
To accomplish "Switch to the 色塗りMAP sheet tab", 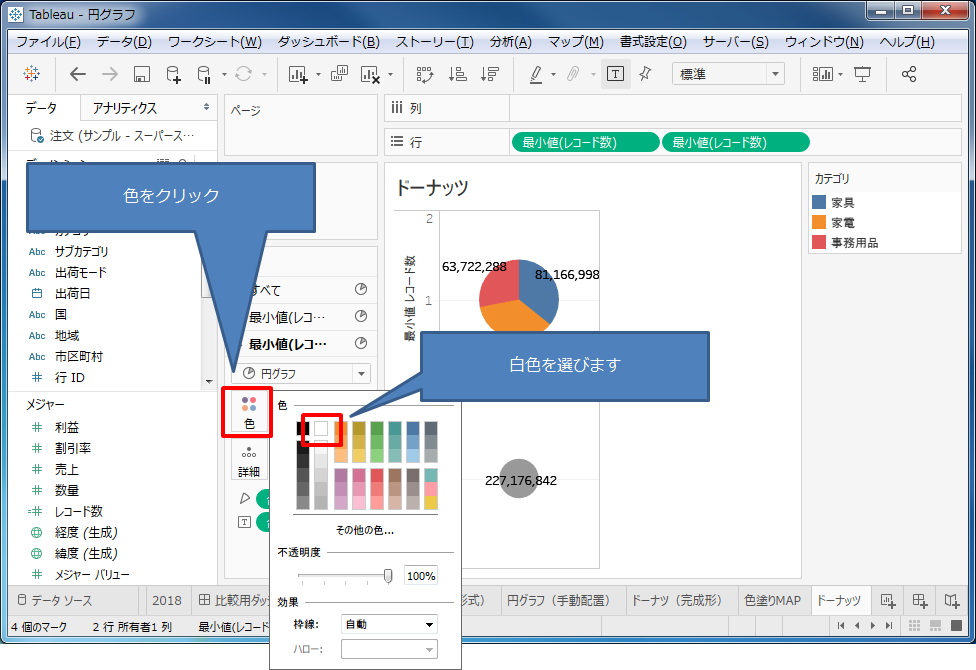I will point(773,600).
